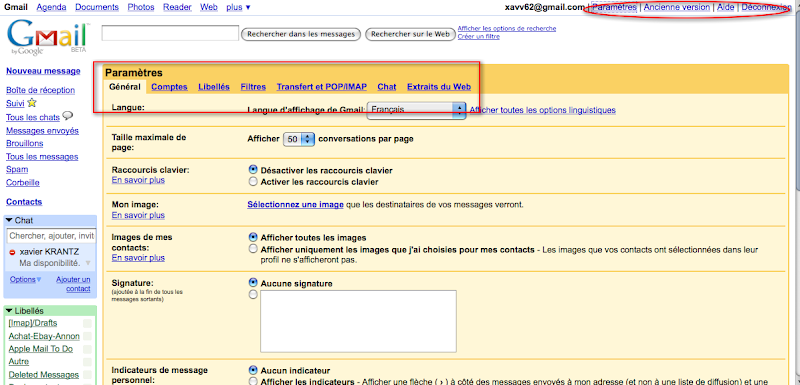
Task: Click the red busy status icon for xavier KRANTZ
Action: click(x=12, y=252)
